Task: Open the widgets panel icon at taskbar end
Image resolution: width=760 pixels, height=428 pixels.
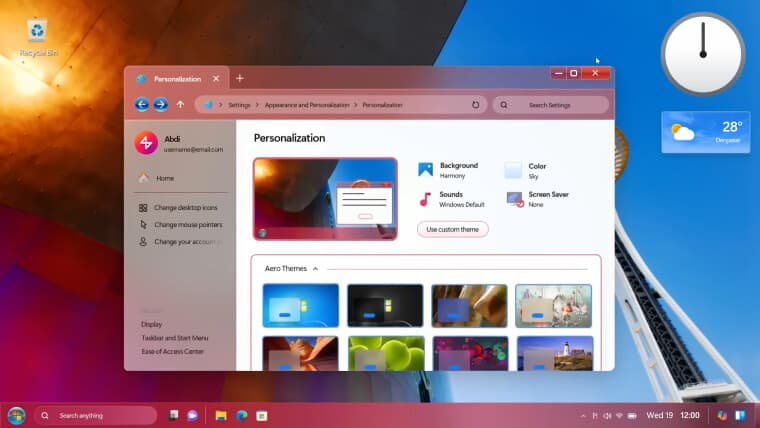Action: (x=740, y=415)
